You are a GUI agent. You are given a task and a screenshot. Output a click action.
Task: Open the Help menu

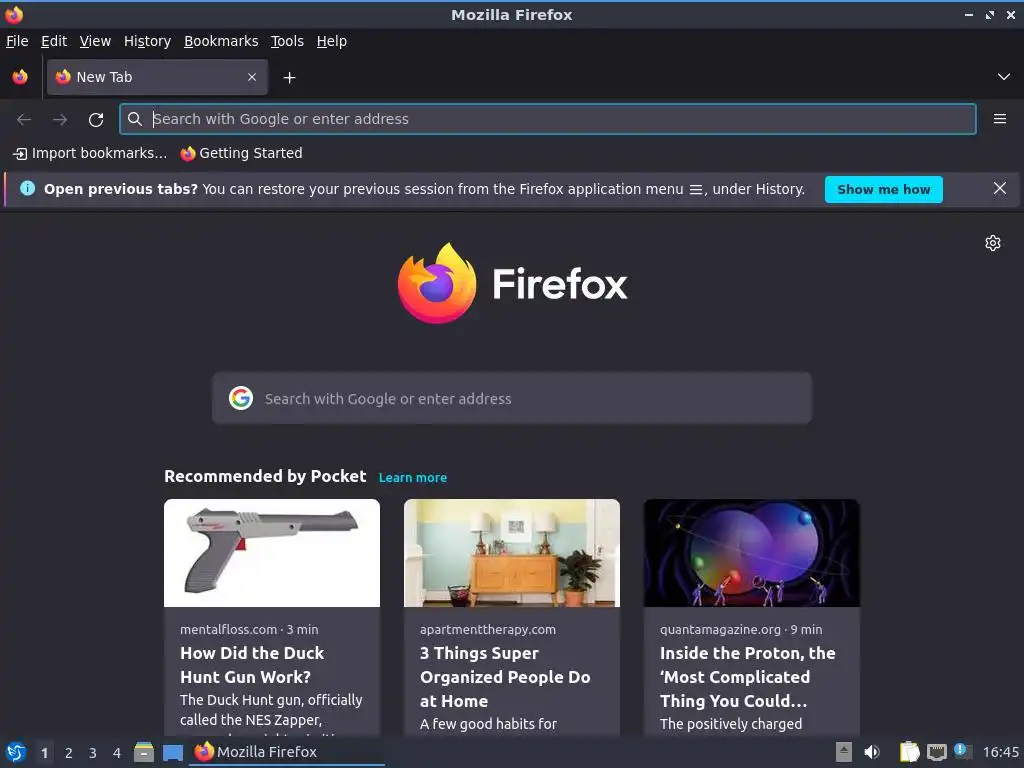(332, 41)
